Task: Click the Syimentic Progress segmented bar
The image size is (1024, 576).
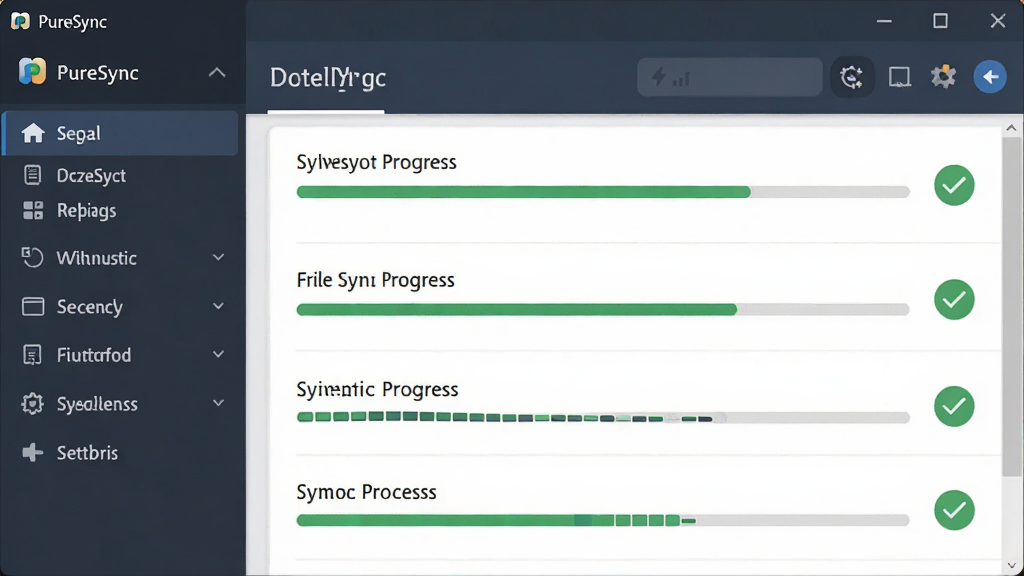Action: 603,417
